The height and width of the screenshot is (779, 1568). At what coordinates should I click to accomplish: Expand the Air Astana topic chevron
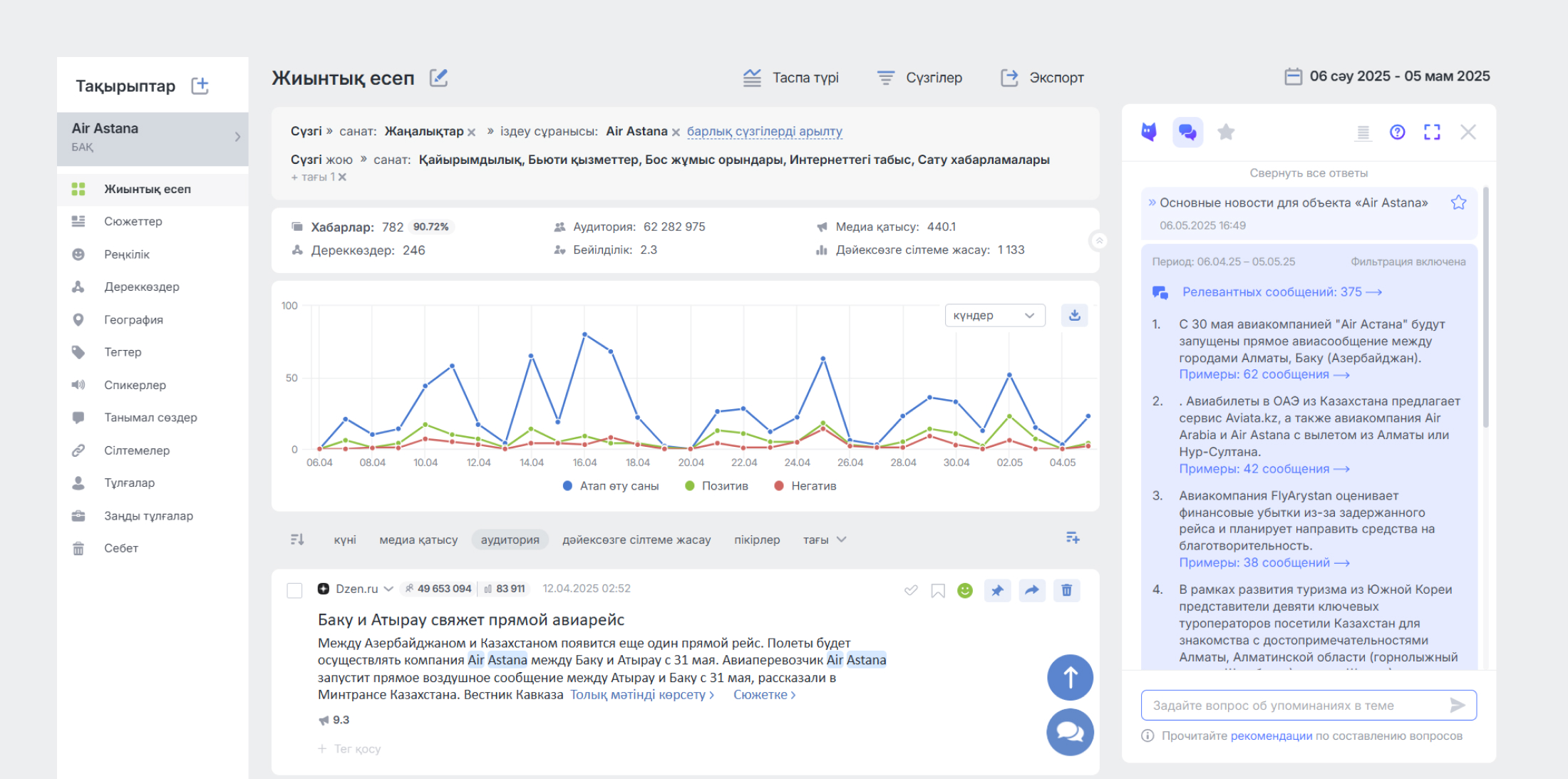(x=237, y=137)
